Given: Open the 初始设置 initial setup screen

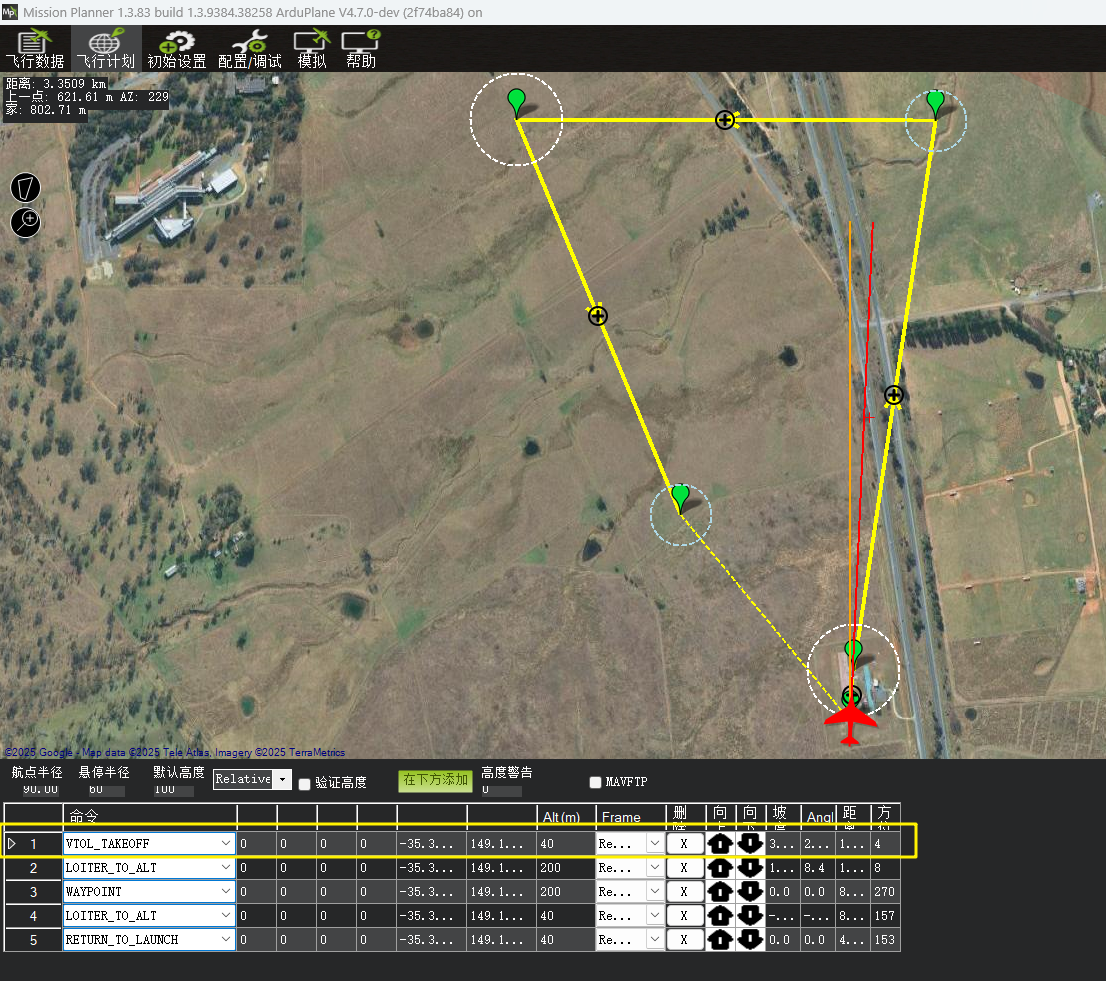Looking at the screenshot, I should (x=176, y=49).
